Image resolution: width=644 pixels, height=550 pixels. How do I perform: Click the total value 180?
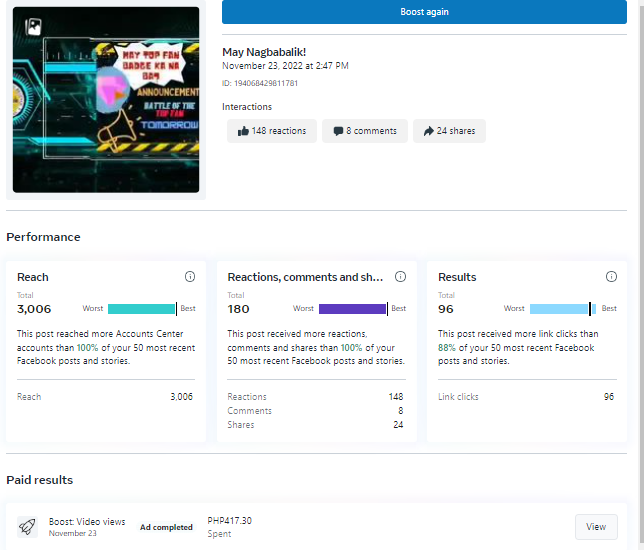click(x=239, y=309)
